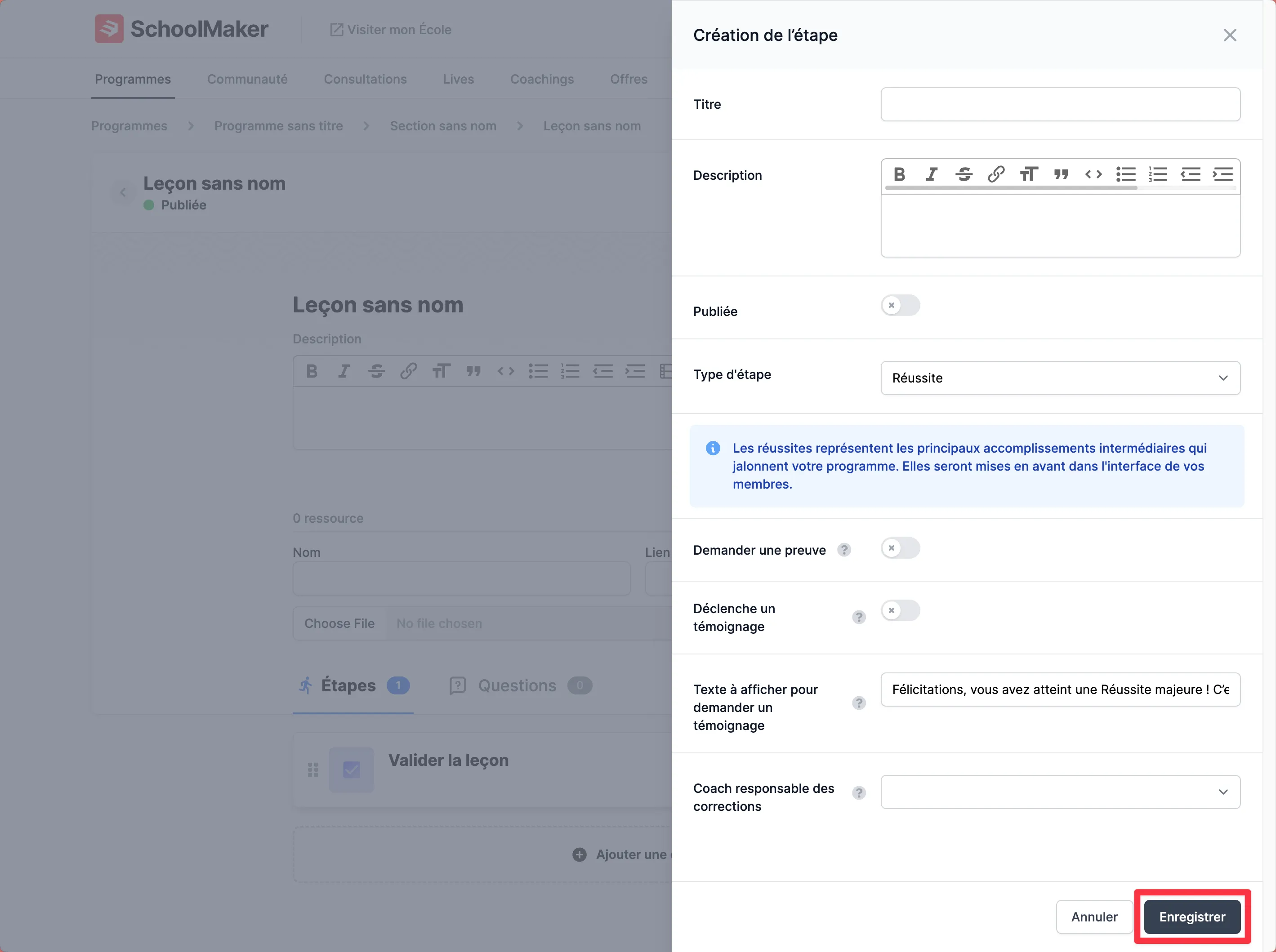Viewport: 1276px width, 952px height.
Task: Click link icon in lesson description editor
Action: click(409, 371)
